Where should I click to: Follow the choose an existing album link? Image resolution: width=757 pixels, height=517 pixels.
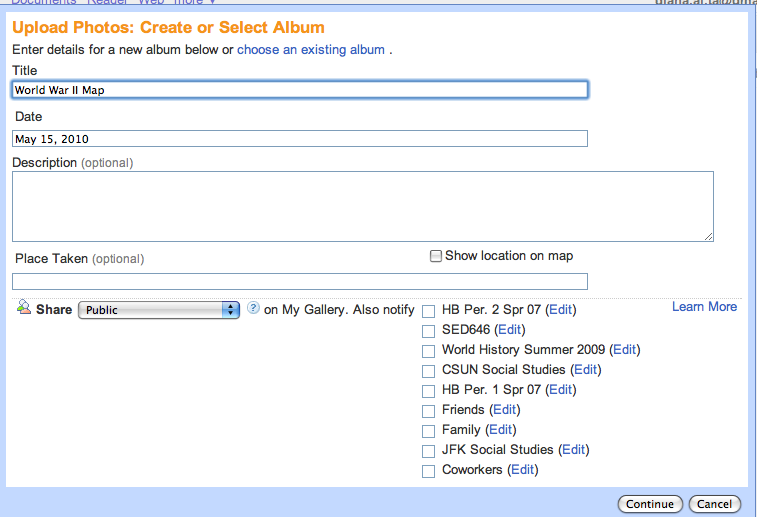[311, 49]
